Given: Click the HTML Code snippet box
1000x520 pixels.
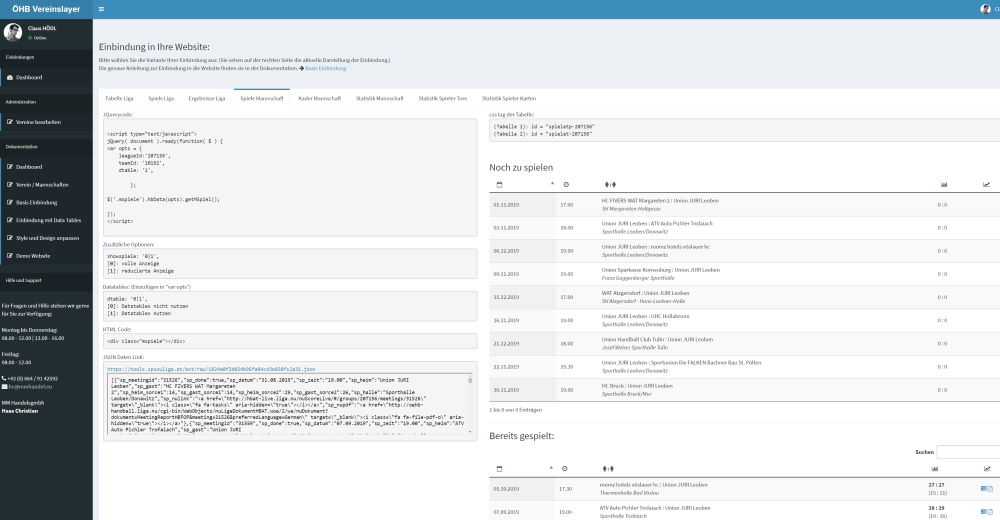Looking at the screenshot, I should [x=290, y=341].
